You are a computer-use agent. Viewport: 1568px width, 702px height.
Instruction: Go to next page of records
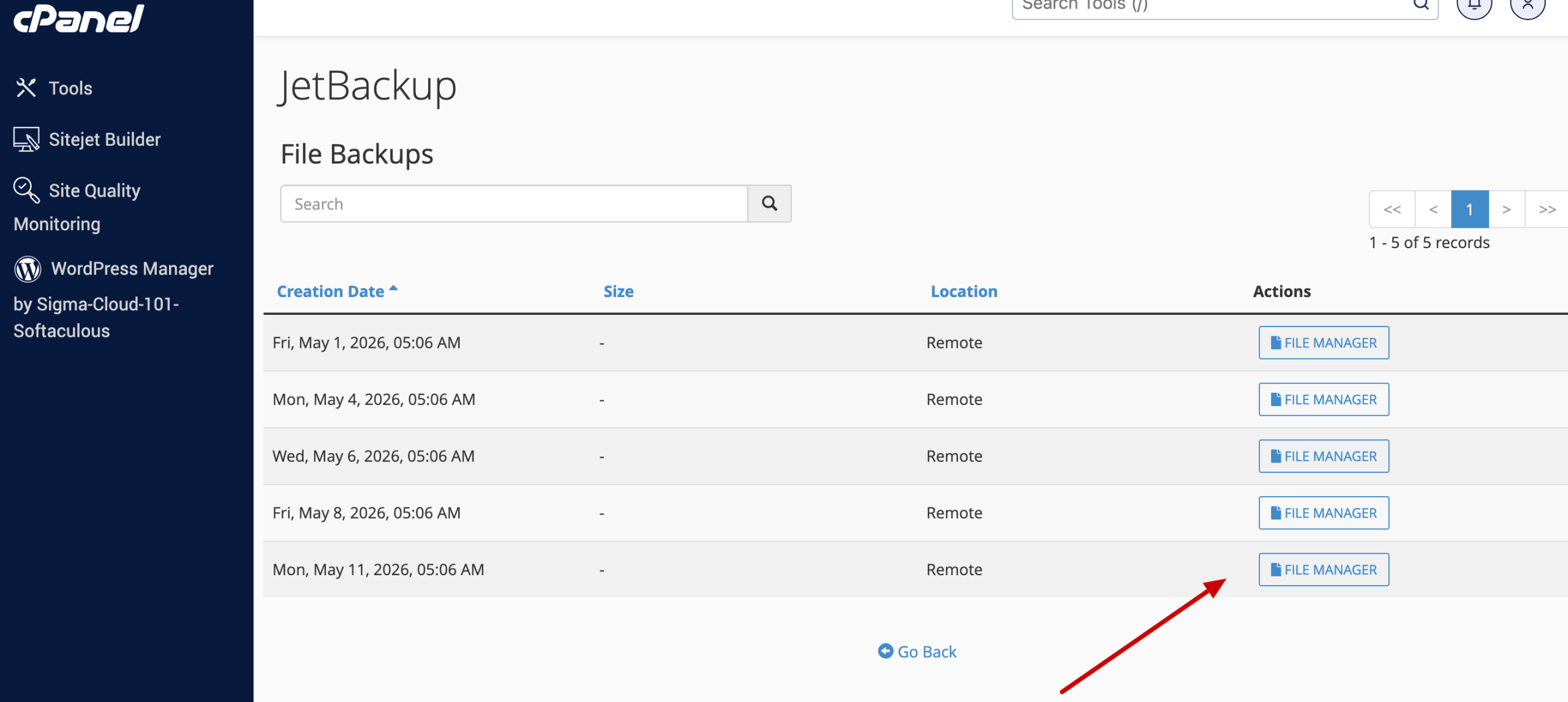click(x=1507, y=209)
